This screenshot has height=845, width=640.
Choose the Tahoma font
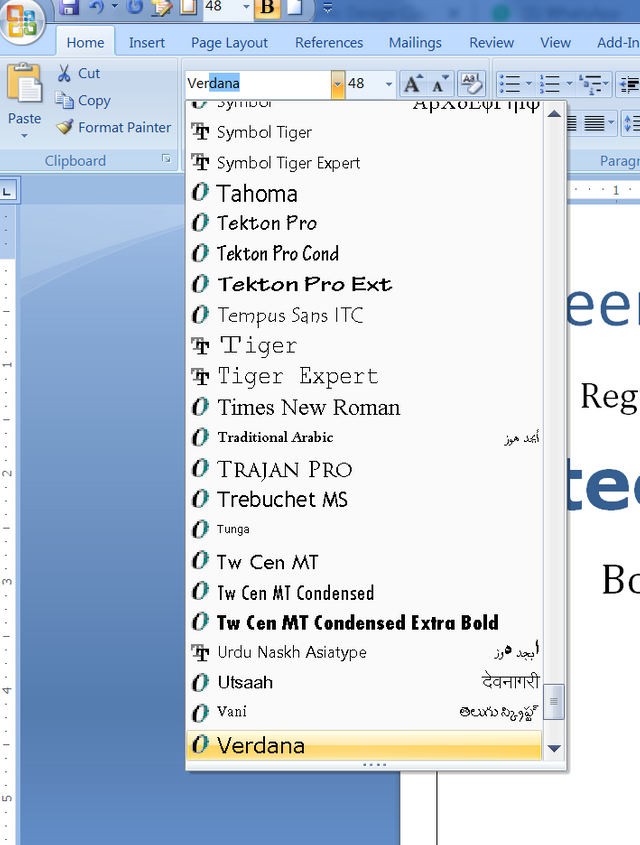click(x=364, y=193)
